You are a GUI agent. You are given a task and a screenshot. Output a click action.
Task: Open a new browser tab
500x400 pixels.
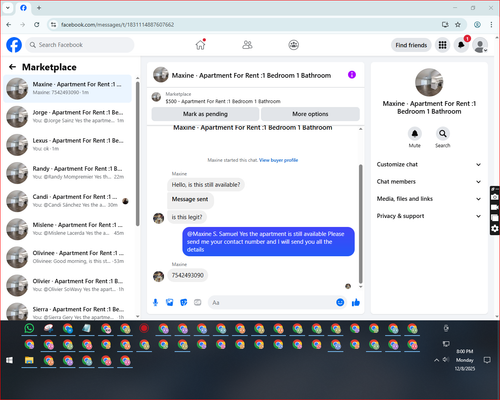[x=39, y=8]
